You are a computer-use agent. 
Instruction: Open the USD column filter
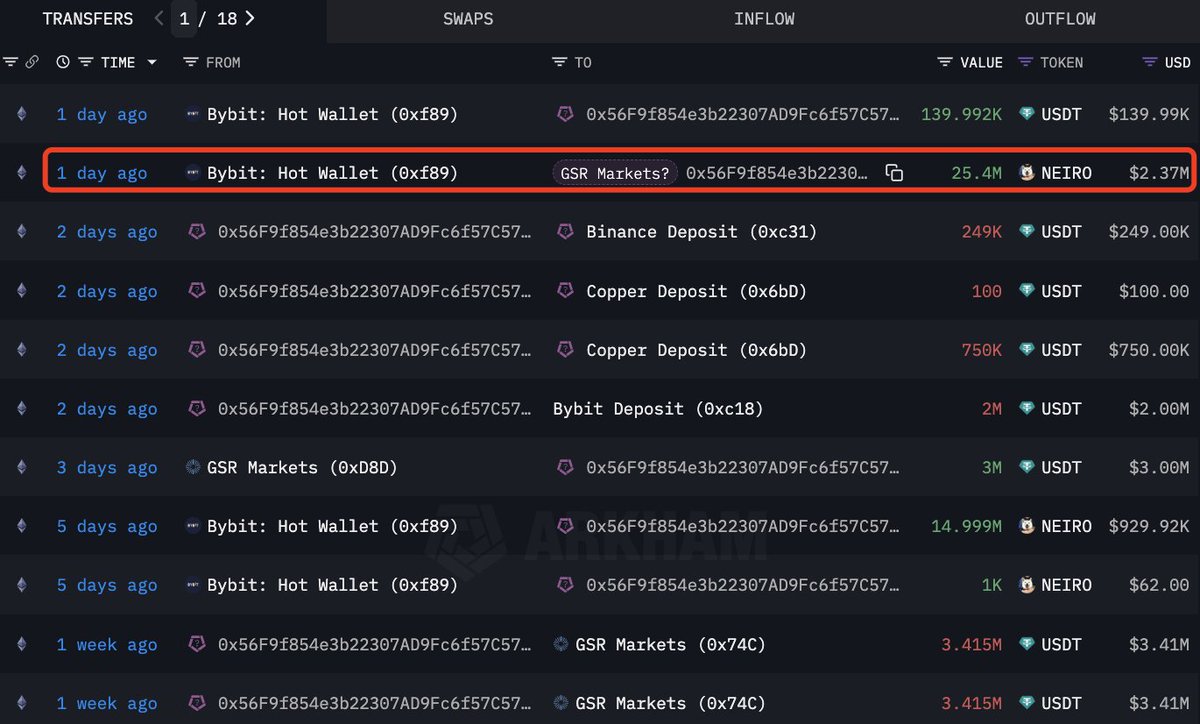click(1150, 62)
